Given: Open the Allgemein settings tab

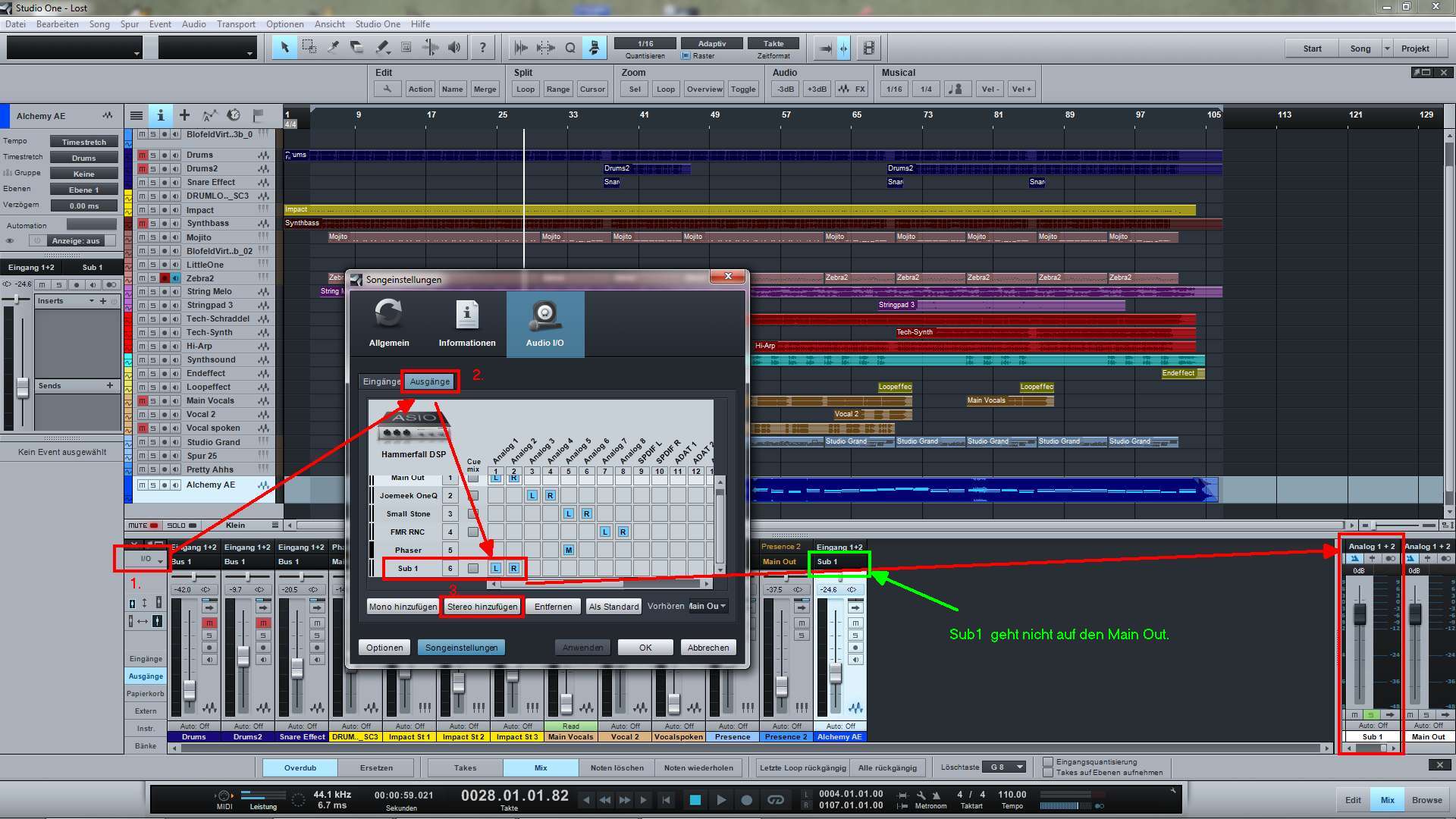Looking at the screenshot, I should point(389,324).
